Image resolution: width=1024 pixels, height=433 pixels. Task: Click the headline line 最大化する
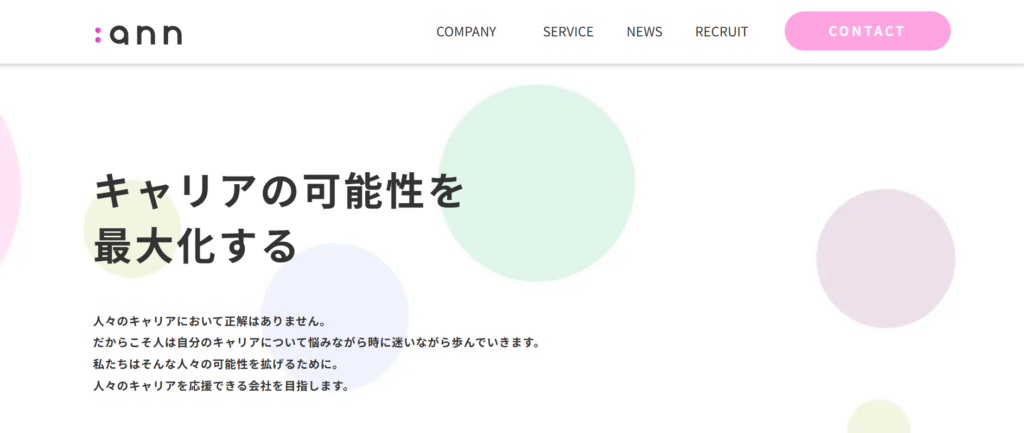coord(196,246)
